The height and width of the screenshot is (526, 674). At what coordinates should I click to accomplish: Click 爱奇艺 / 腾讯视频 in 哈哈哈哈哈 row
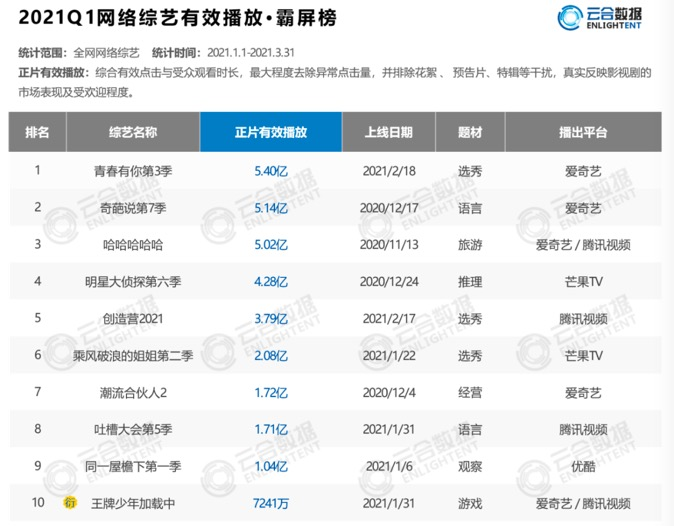click(x=583, y=245)
